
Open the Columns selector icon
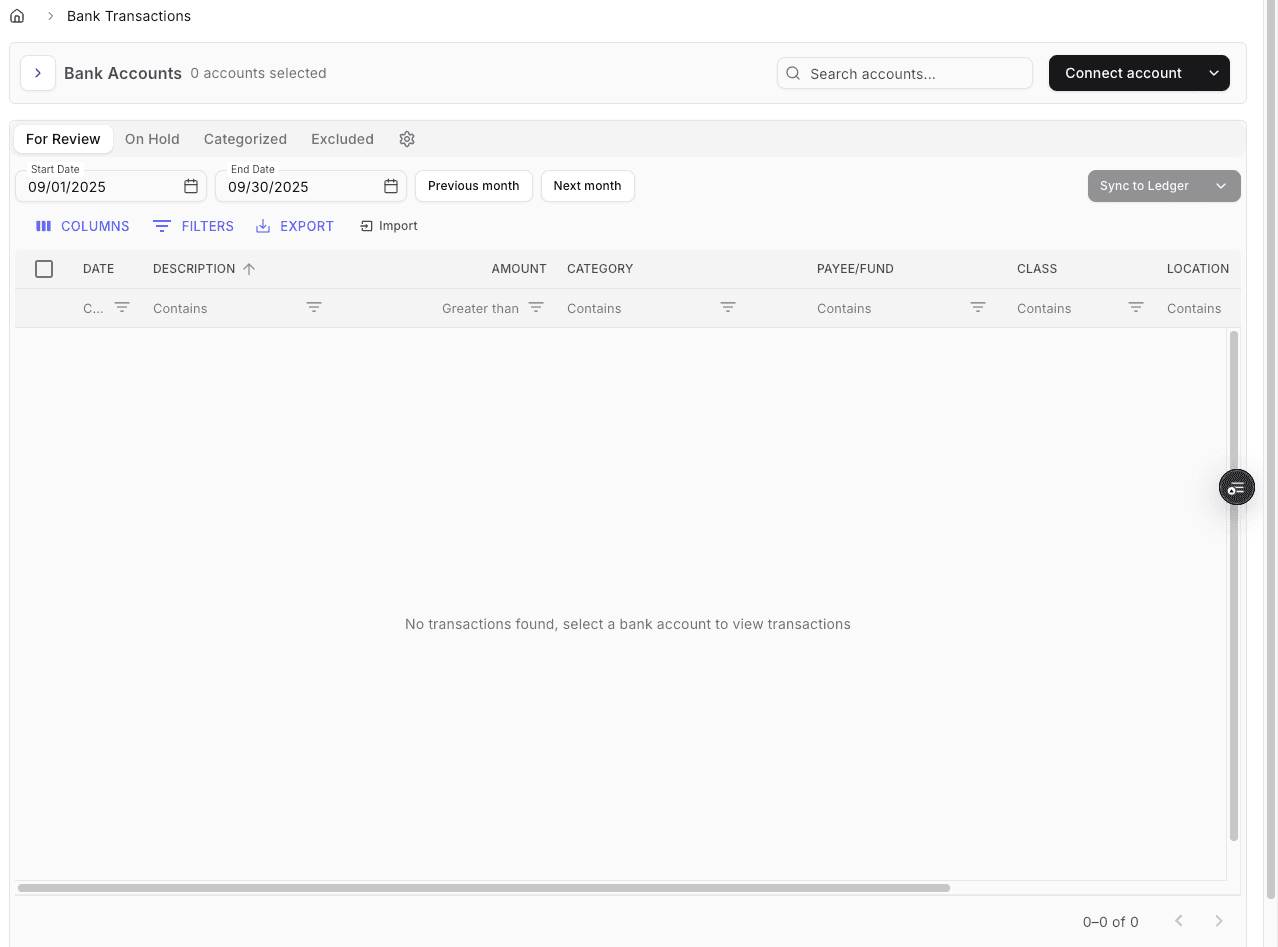44,226
